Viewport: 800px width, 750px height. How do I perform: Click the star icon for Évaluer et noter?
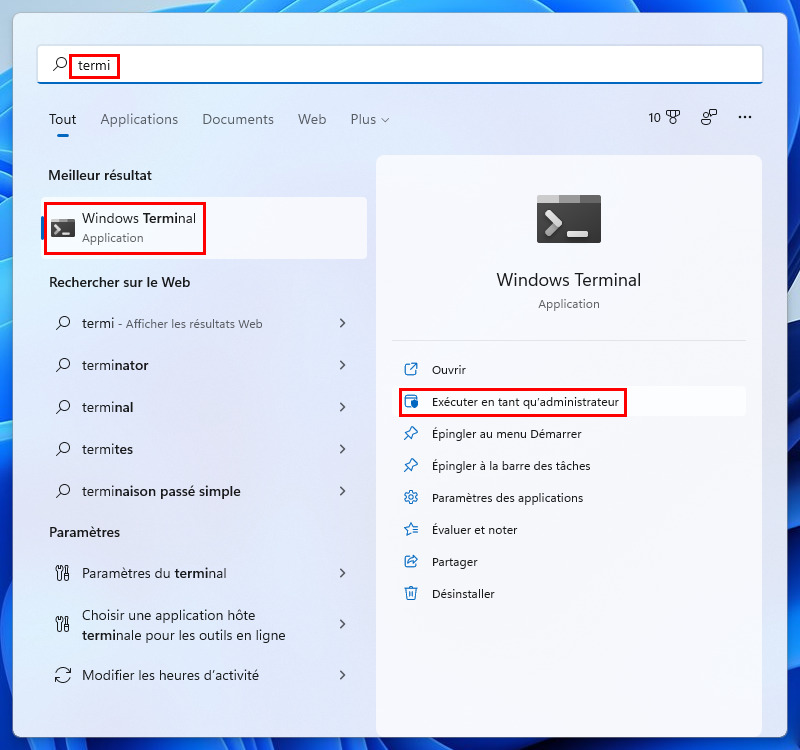pos(410,530)
